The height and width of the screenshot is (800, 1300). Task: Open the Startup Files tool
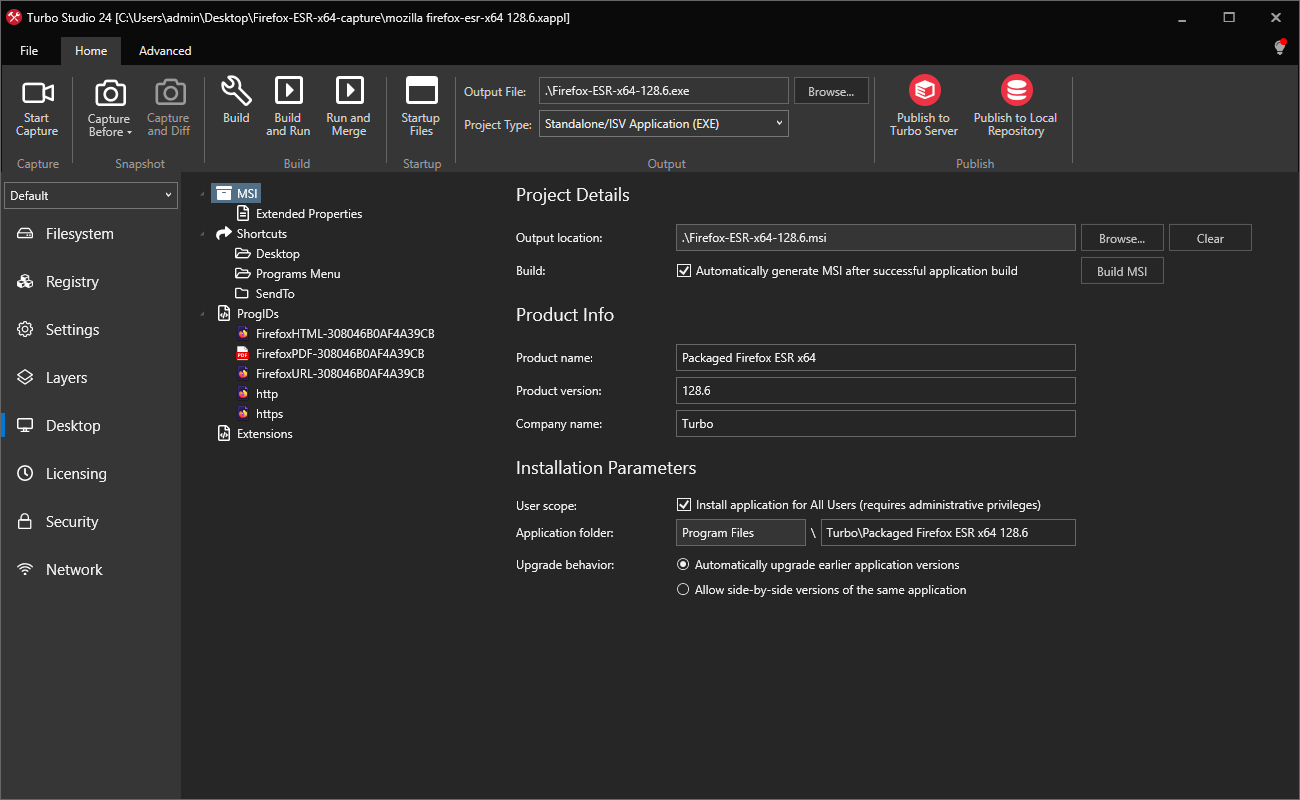pyautogui.click(x=420, y=105)
